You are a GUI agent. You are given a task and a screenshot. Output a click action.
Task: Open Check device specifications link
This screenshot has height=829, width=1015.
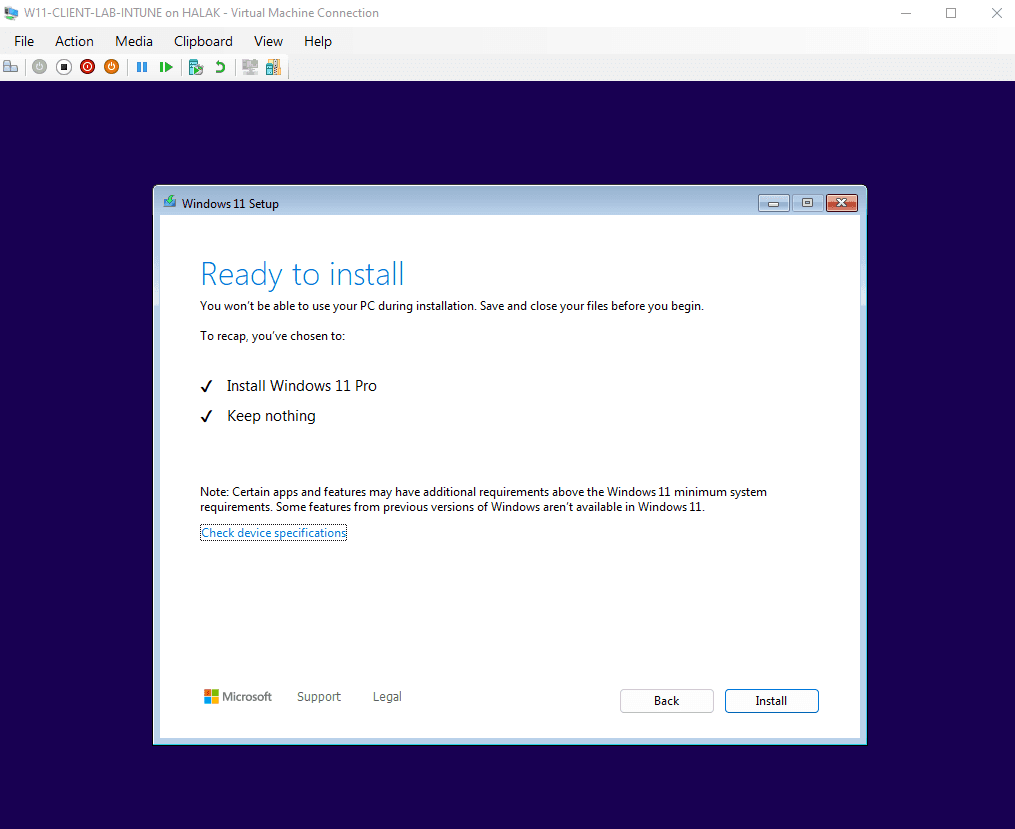pos(273,532)
